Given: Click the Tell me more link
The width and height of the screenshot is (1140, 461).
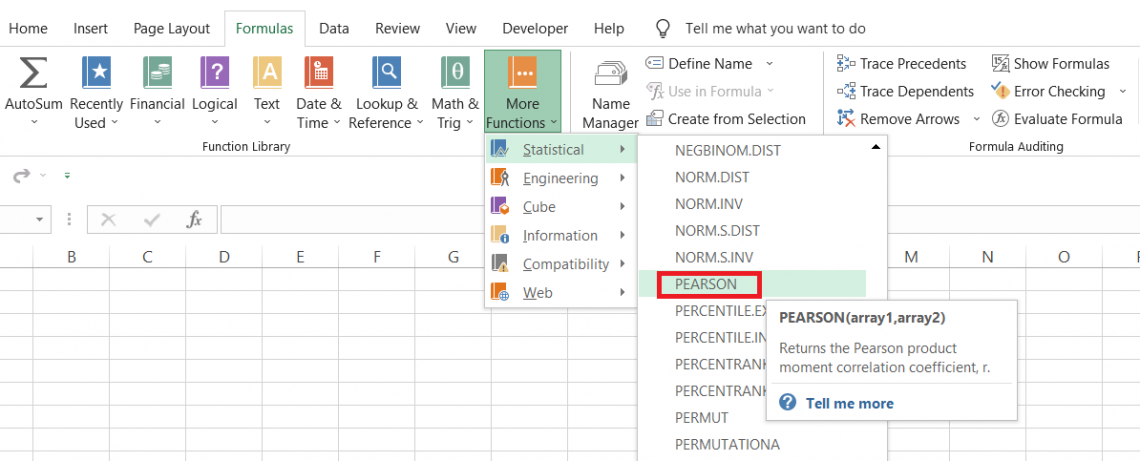Looking at the screenshot, I should [849, 403].
